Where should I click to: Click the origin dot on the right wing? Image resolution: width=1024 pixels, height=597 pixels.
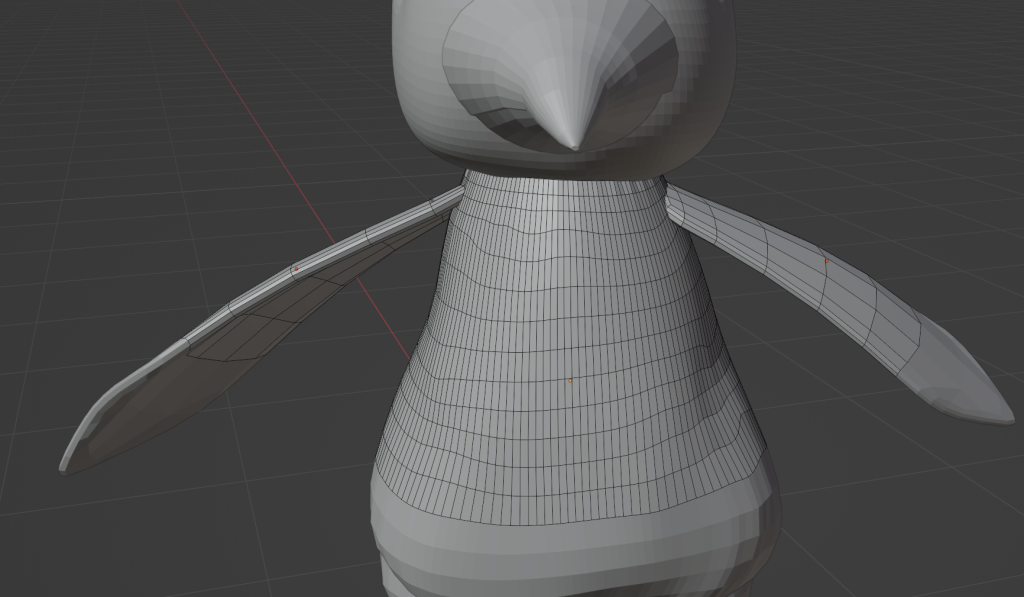[x=827, y=260]
